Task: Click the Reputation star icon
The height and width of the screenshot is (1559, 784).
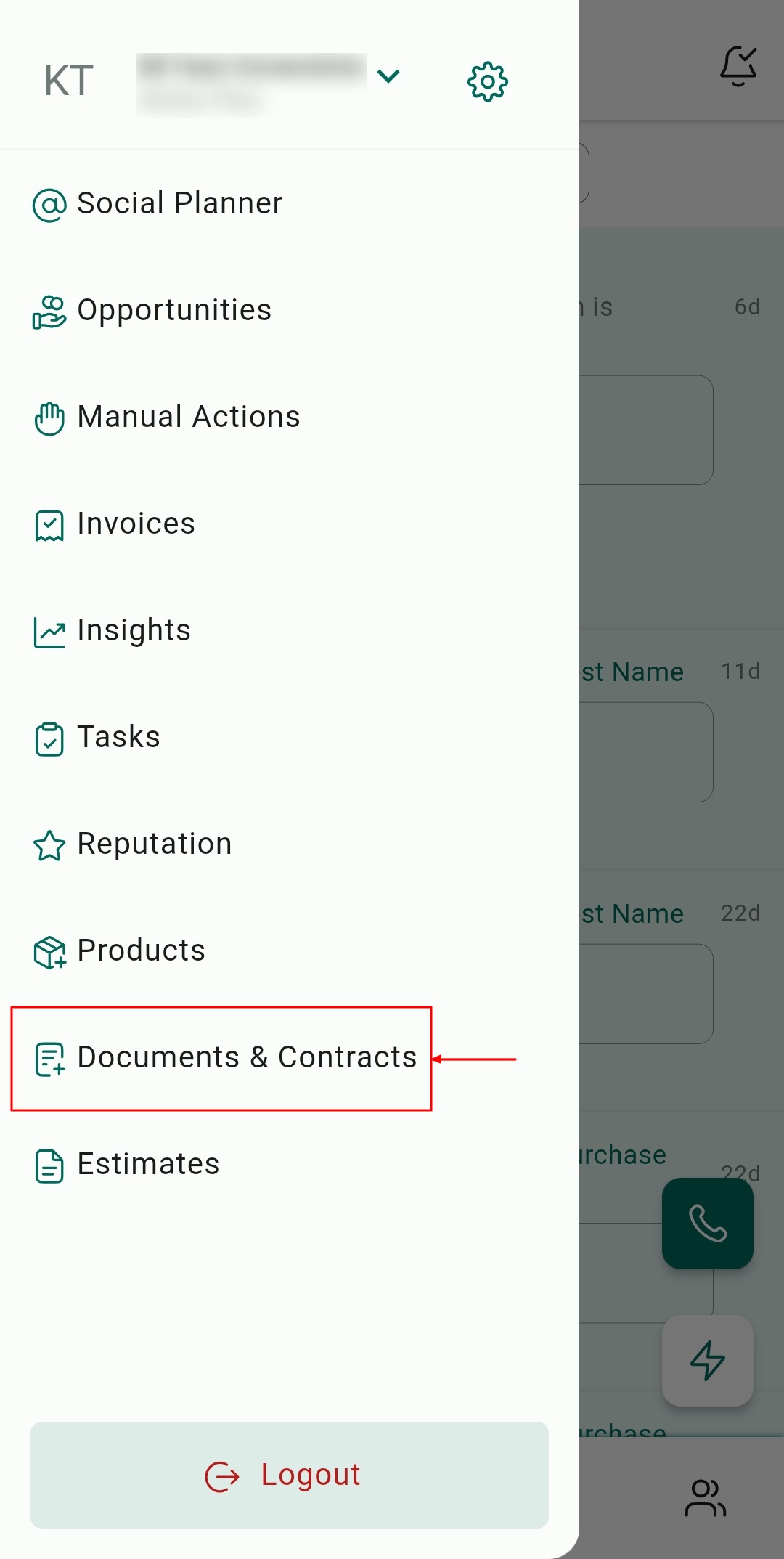Action: click(x=49, y=845)
